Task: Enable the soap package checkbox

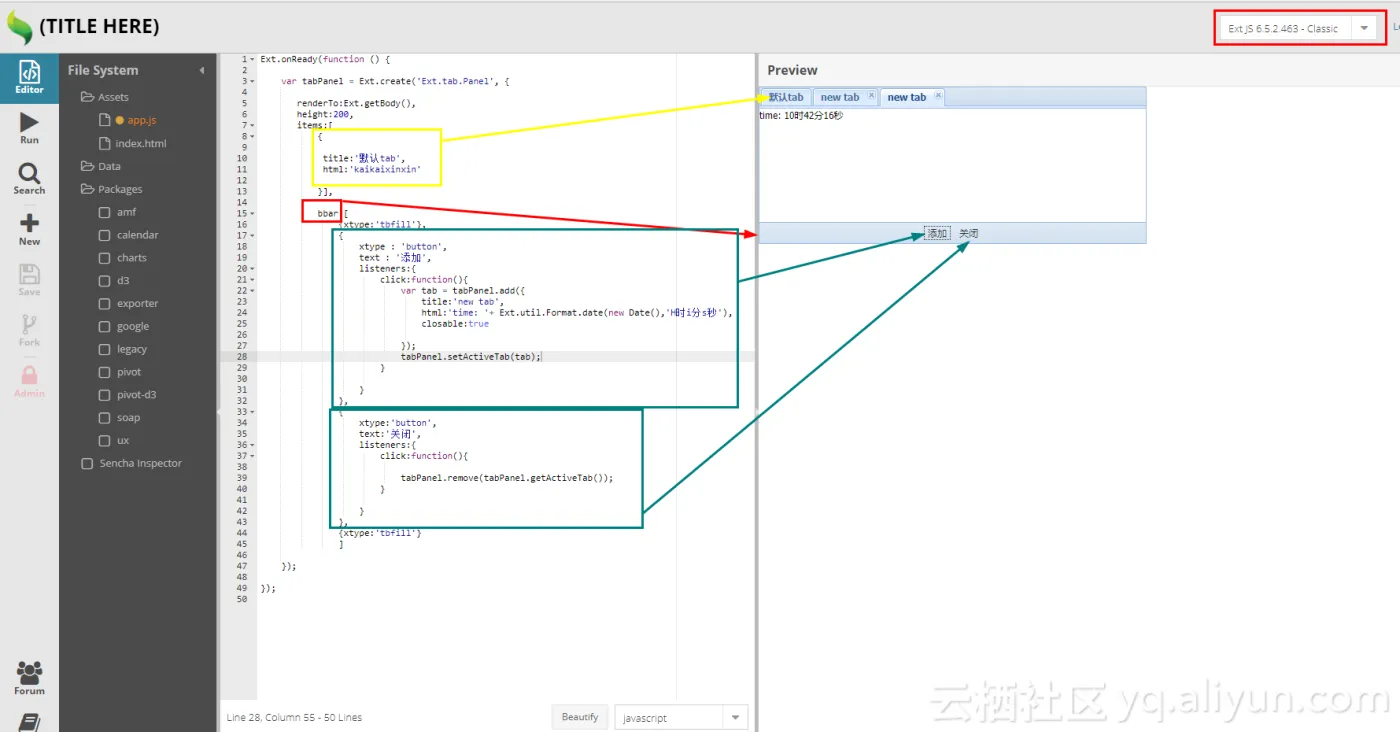Action: coord(104,418)
